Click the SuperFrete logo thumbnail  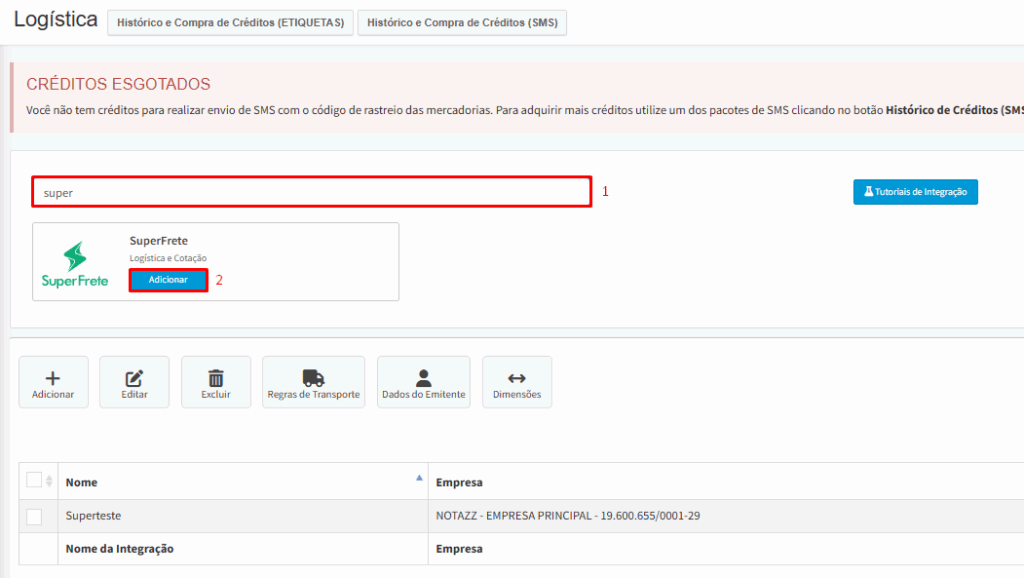point(75,264)
